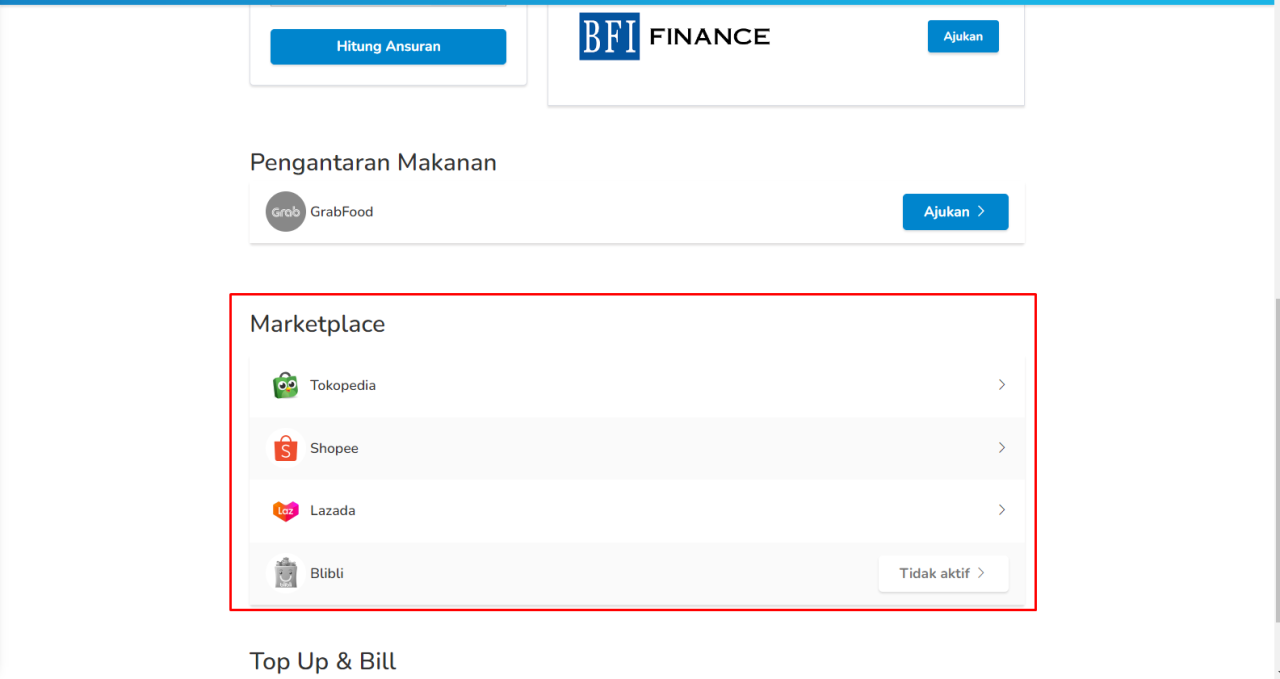Select the GrabFood label text
The width and height of the screenshot is (1280, 679).
click(341, 212)
